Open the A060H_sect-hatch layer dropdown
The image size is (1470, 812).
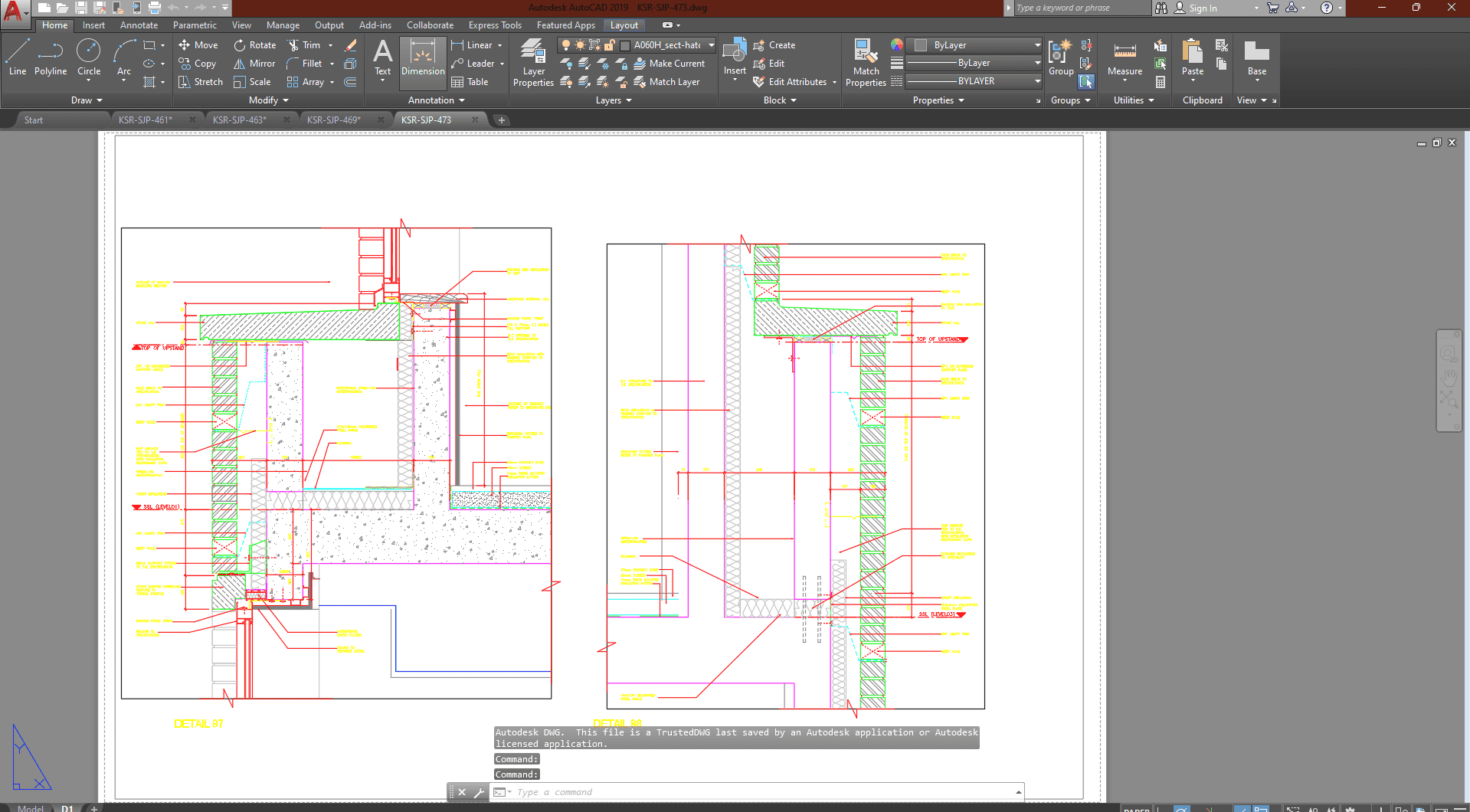(711, 45)
